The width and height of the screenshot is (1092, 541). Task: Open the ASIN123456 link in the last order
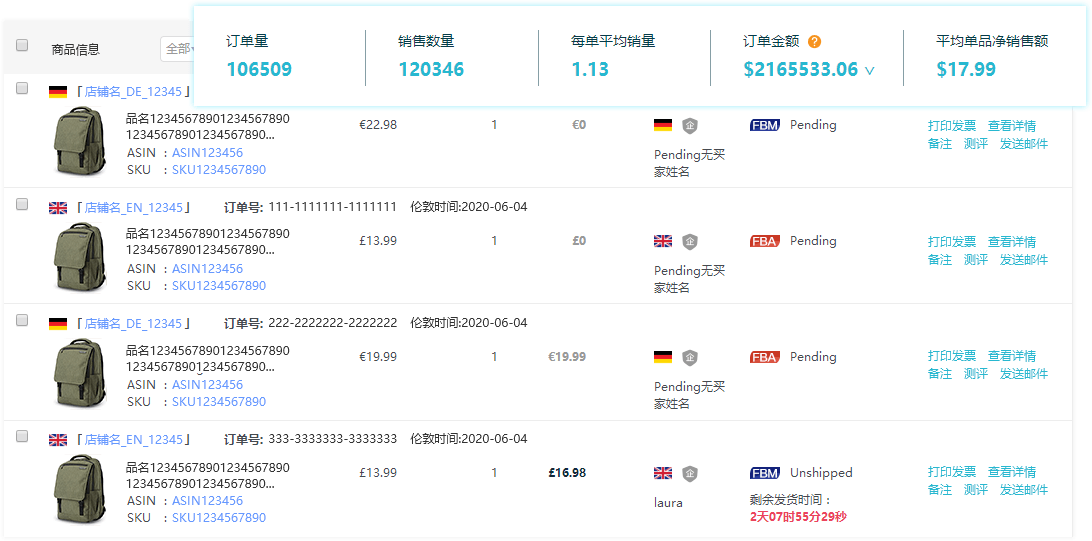click(x=207, y=501)
